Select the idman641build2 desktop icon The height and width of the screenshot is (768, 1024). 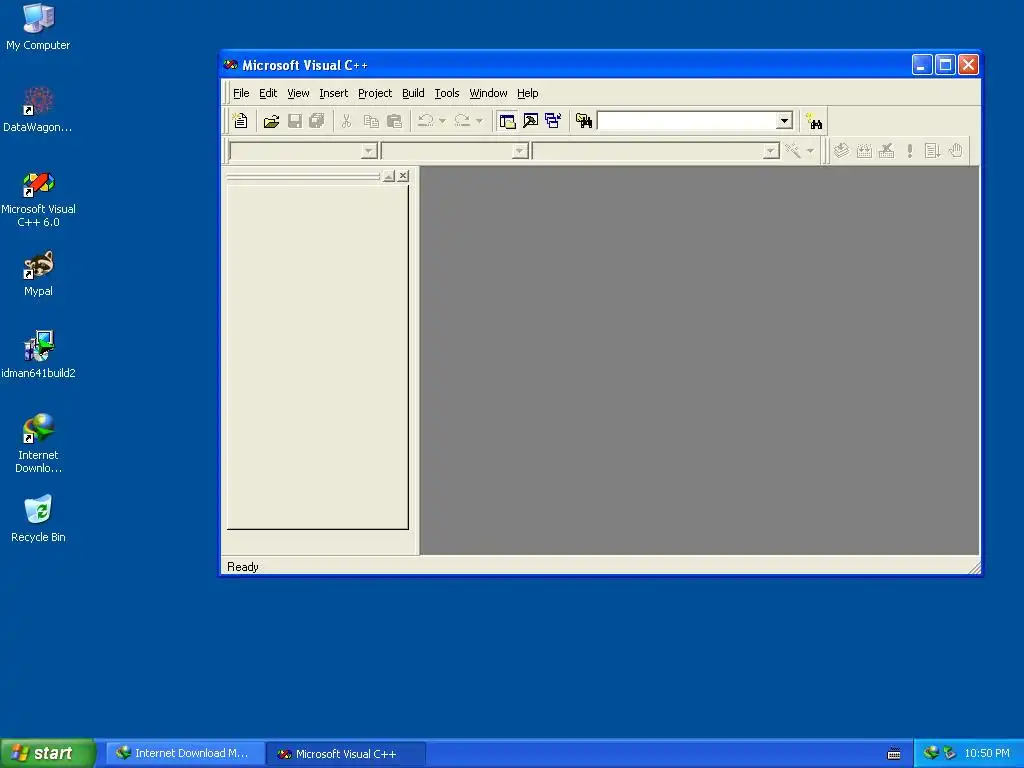[38, 355]
